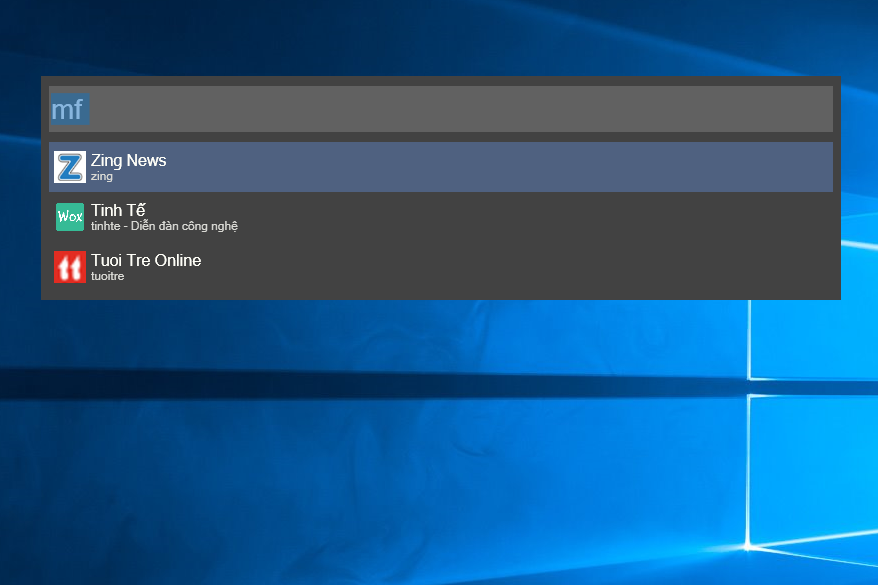
Task: Click the red Tuoi Tre Online icon
Action: (70, 266)
